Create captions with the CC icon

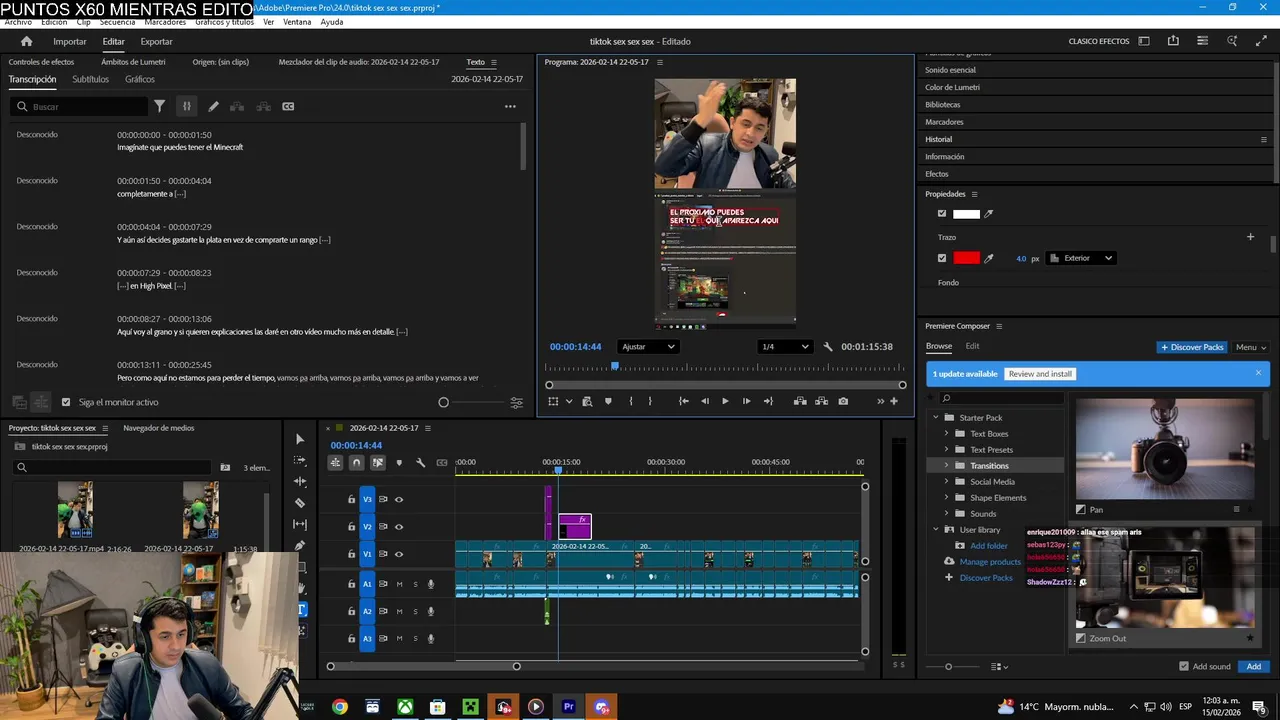[288, 106]
